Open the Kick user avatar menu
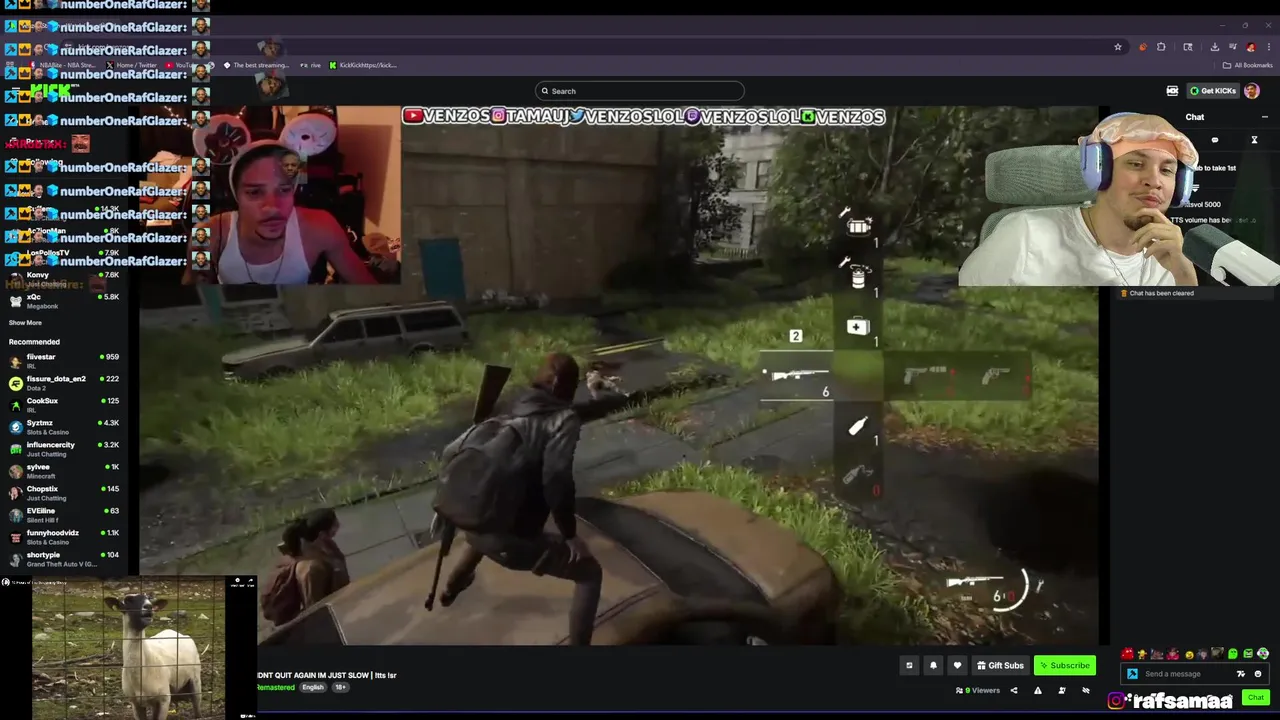The height and width of the screenshot is (720, 1280). click(1252, 91)
